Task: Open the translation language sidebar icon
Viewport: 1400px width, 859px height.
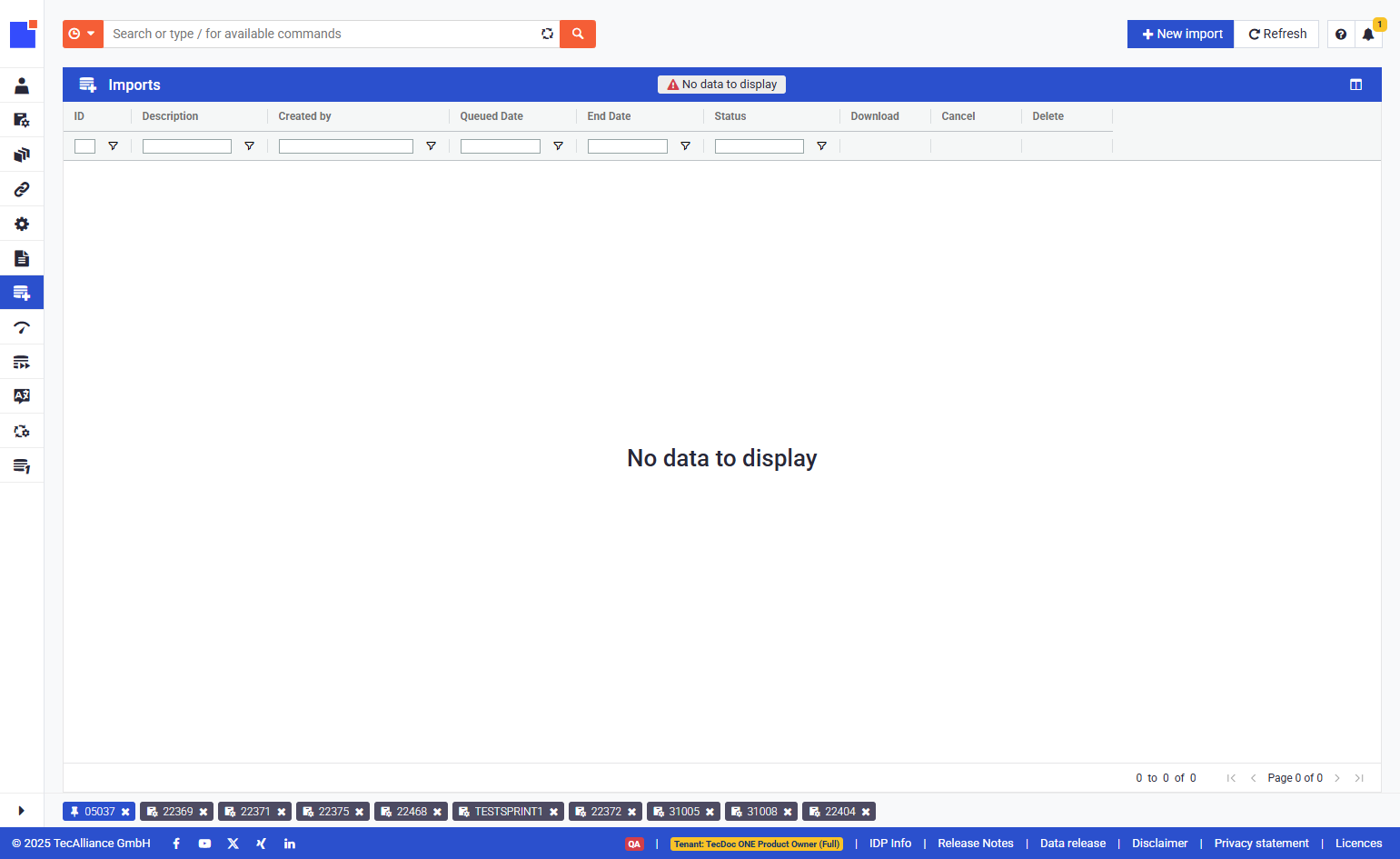Action: point(22,396)
